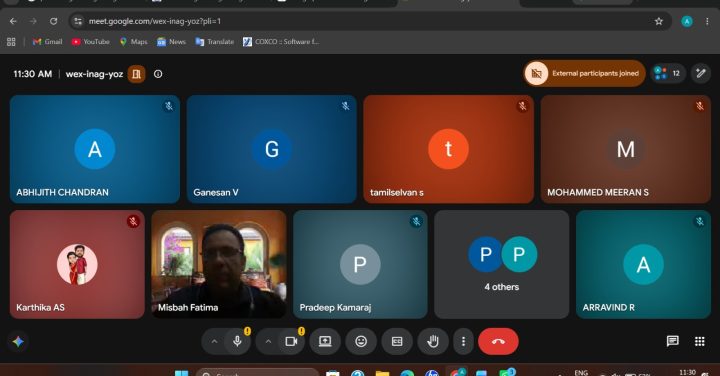
Task: Open the COXCO Software bookmark
Action: click(281, 42)
